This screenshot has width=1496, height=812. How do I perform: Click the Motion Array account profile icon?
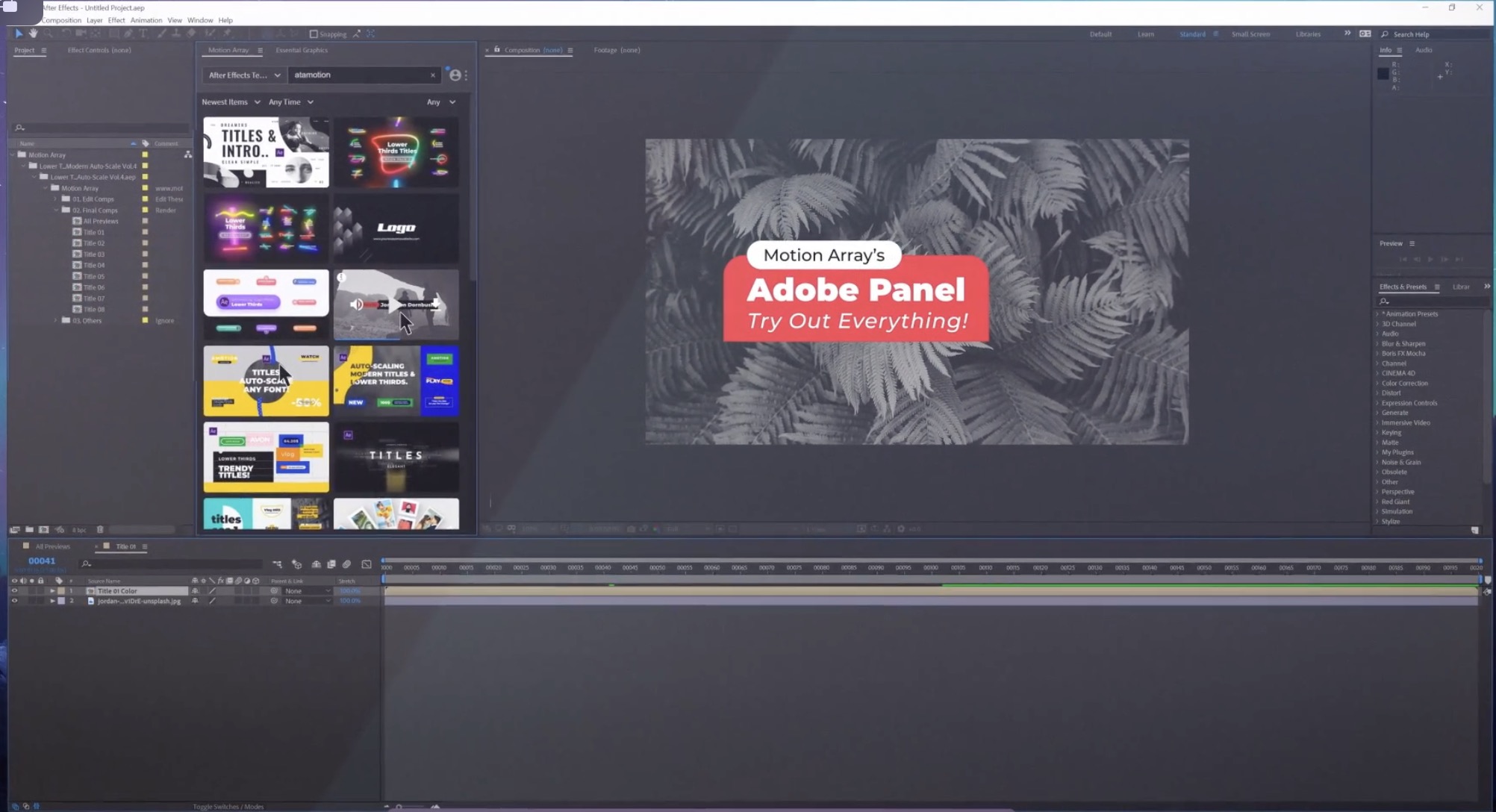click(455, 75)
